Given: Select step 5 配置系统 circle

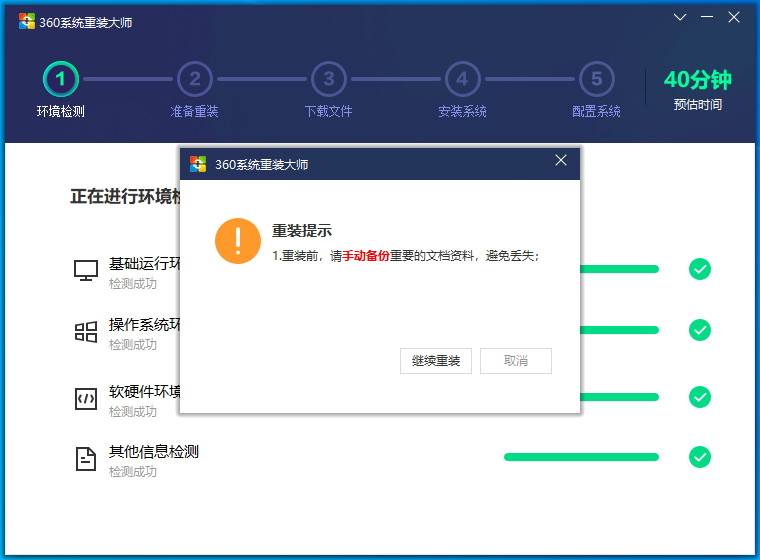Looking at the screenshot, I should point(596,79).
